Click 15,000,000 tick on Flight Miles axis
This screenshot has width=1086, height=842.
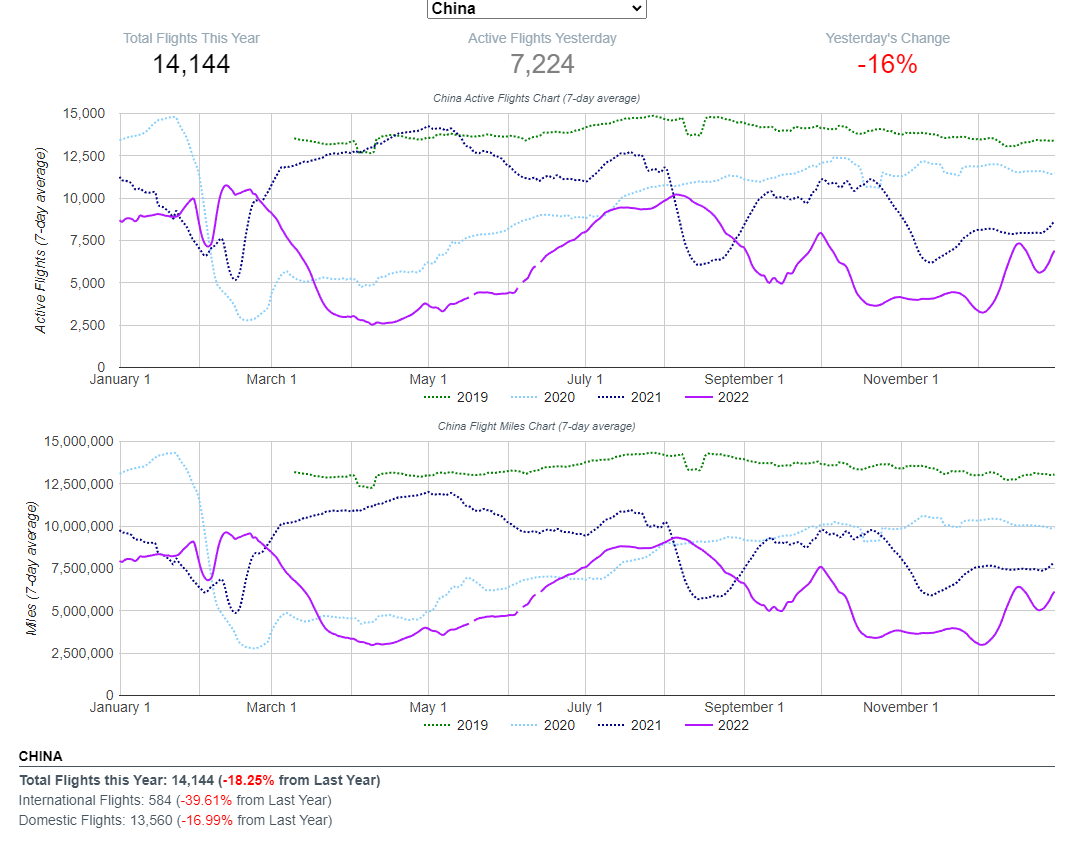(x=78, y=441)
